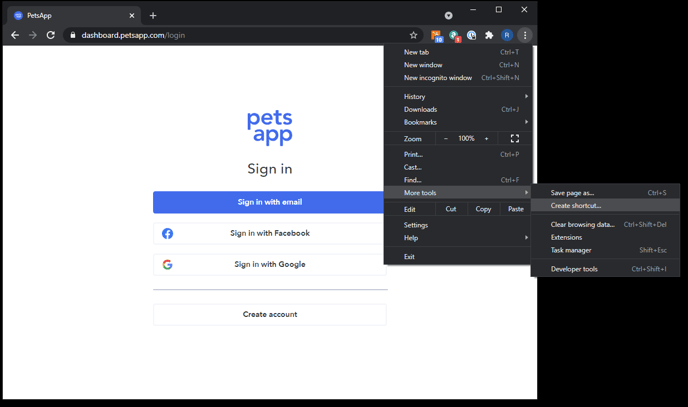688x407 pixels.
Task: Click the Sign in with Facebook button
Action: [269, 233]
